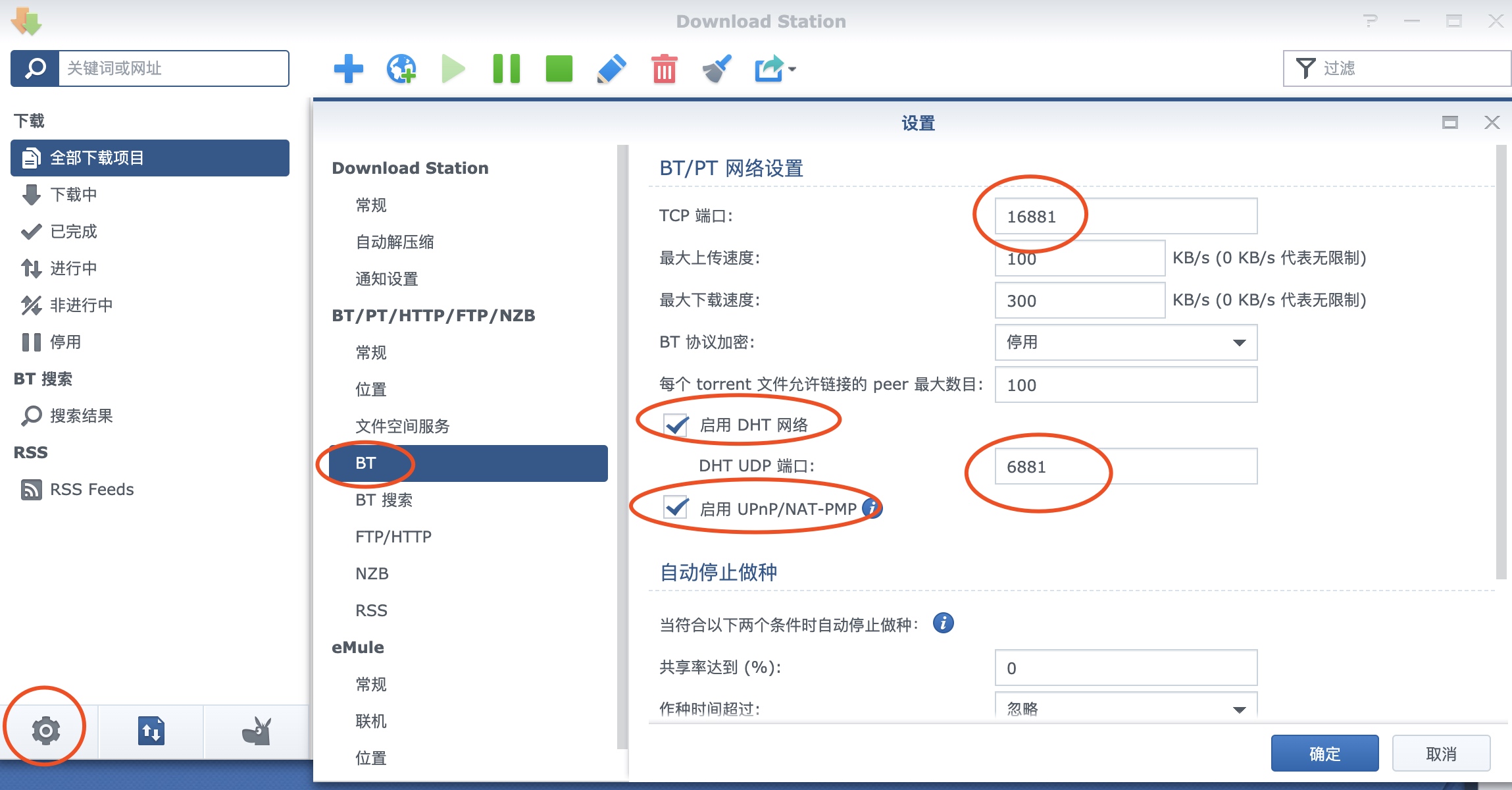Click 最大下载速度 field showing 300
This screenshot has width=1512, height=790.
(x=1080, y=300)
